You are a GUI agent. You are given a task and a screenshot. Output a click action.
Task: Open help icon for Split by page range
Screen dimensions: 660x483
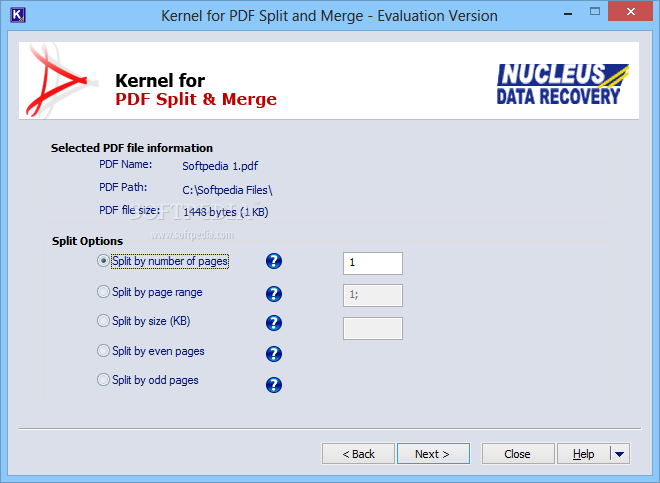coord(274,294)
